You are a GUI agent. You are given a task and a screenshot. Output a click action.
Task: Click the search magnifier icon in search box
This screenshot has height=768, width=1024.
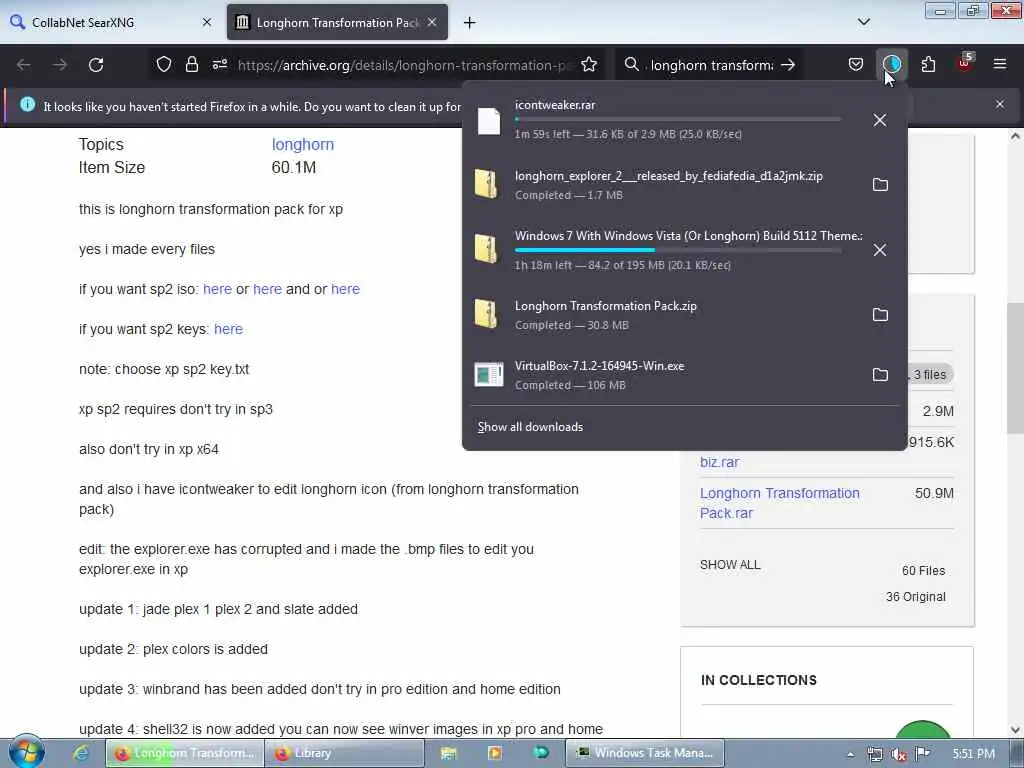coord(632,65)
